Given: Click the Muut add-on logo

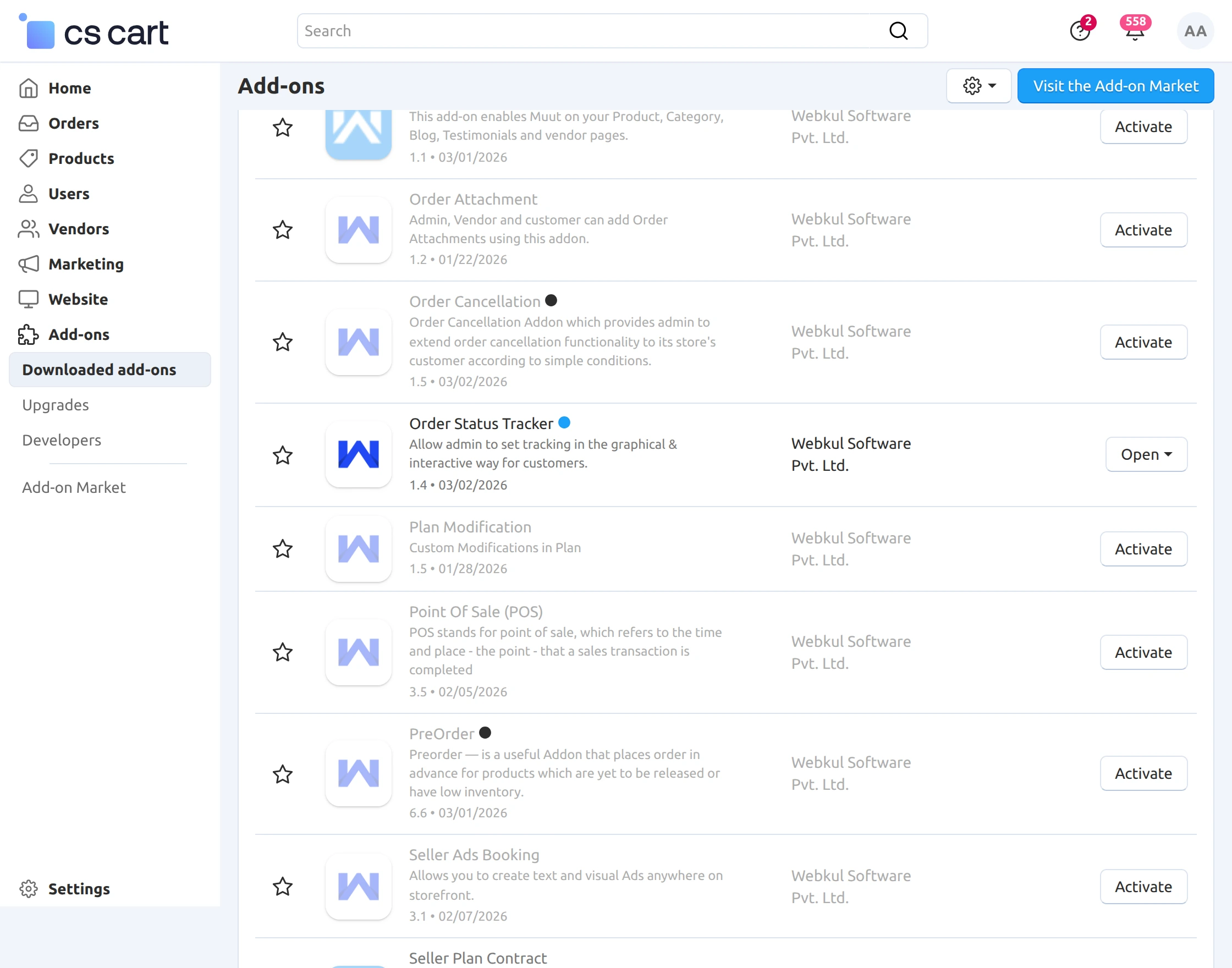Looking at the screenshot, I should [x=358, y=134].
